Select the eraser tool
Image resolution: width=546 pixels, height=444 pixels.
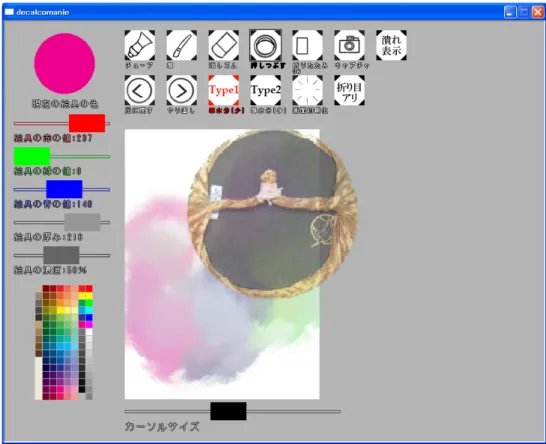[x=224, y=45]
